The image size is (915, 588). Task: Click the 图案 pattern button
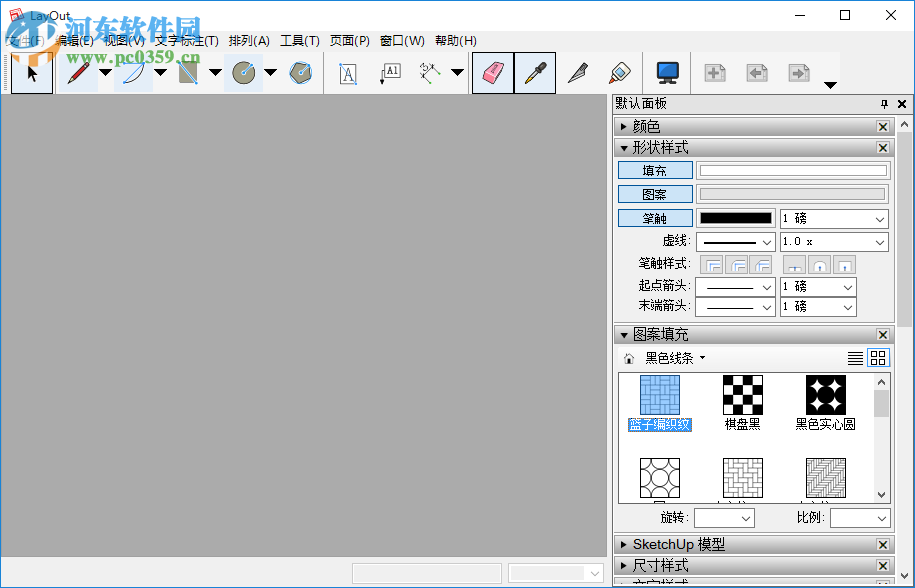coord(655,193)
